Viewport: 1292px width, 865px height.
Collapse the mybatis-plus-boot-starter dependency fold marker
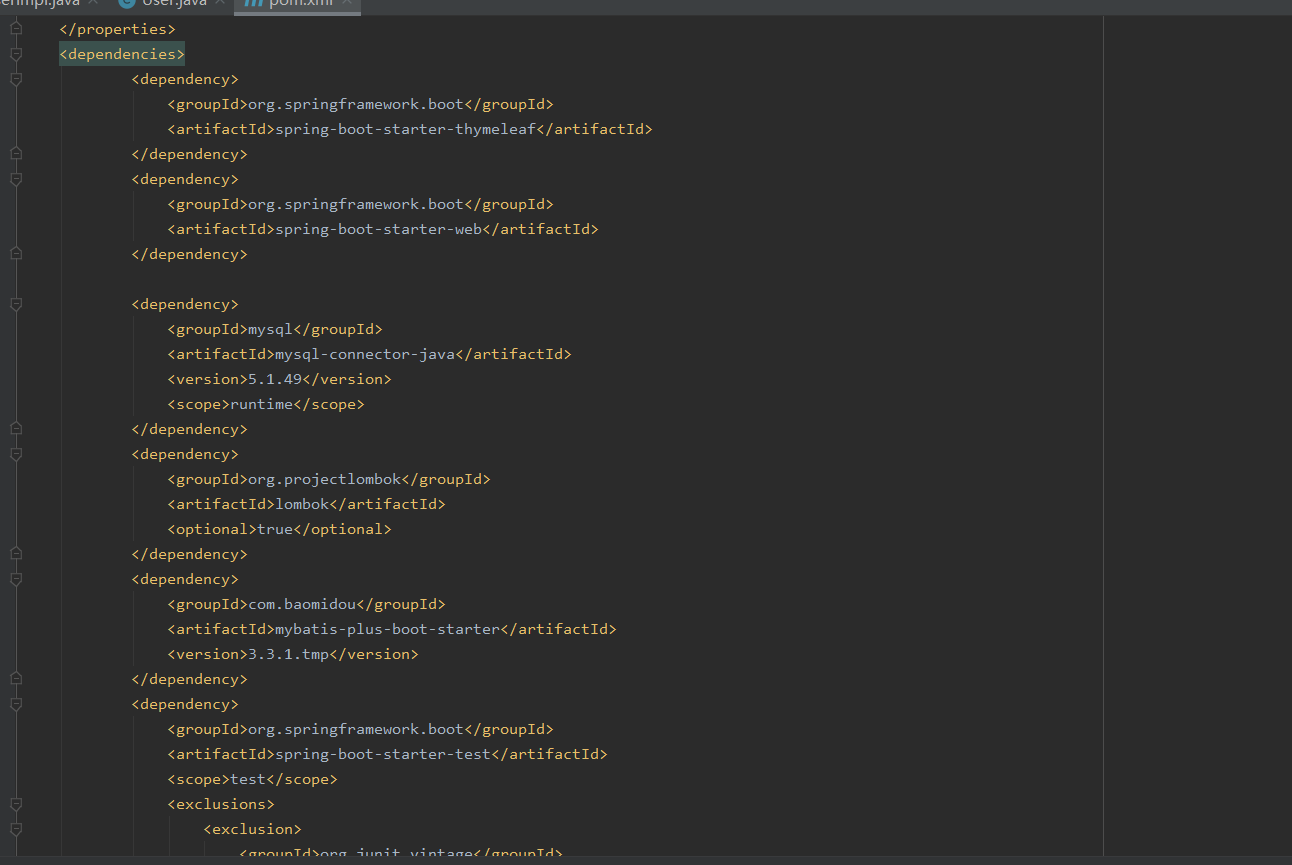[x=15, y=579]
